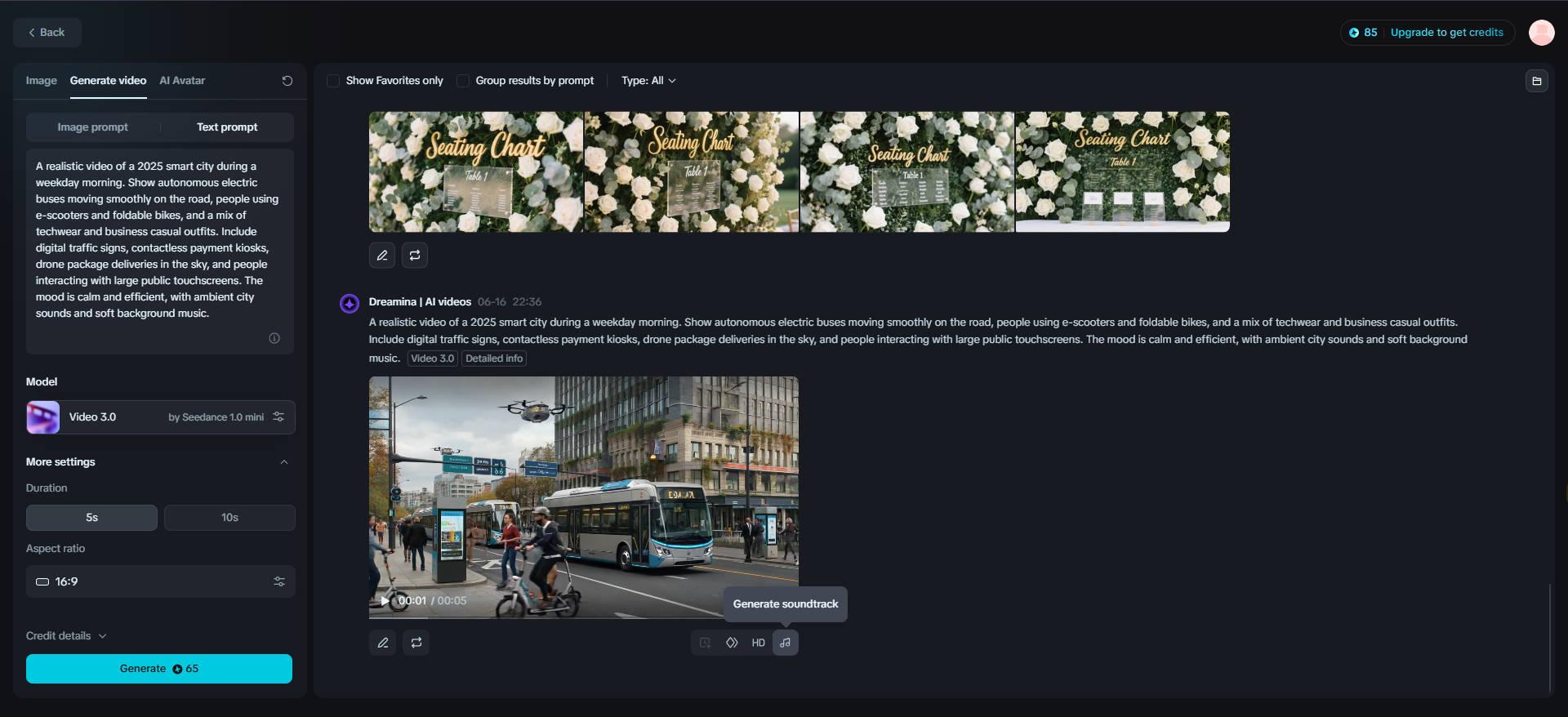Select the 10s duration option
The image size is (1568, 717).
[x=229, y=518]
